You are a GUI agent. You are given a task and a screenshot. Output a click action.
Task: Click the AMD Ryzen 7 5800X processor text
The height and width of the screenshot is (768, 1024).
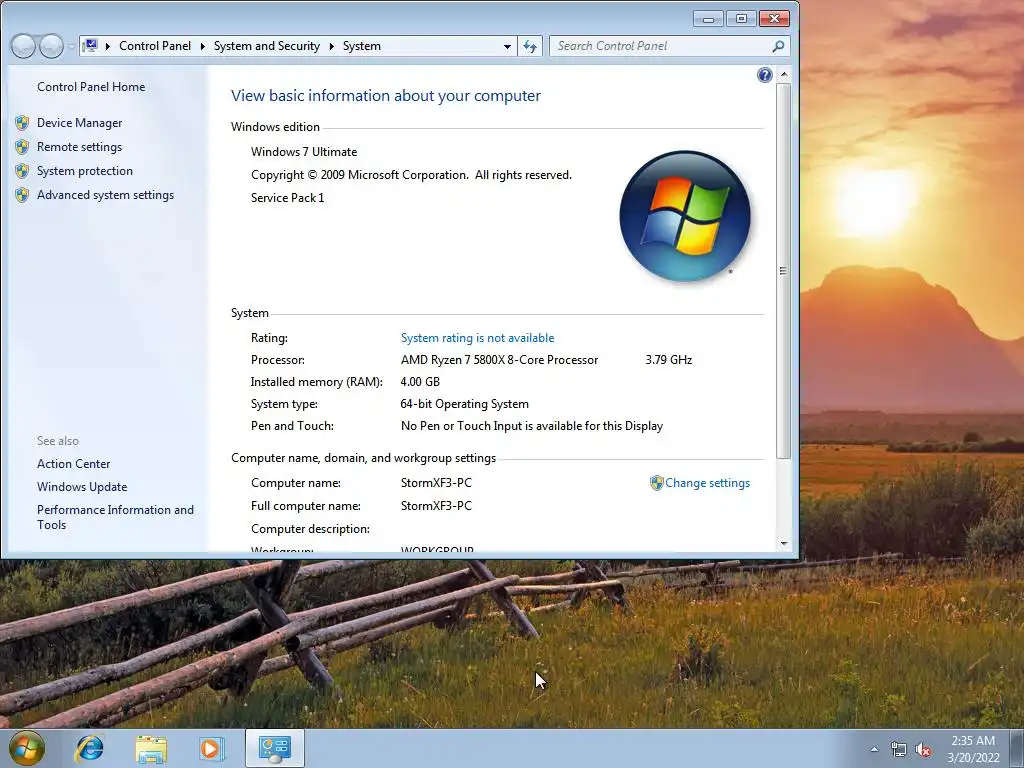[499, 360]
